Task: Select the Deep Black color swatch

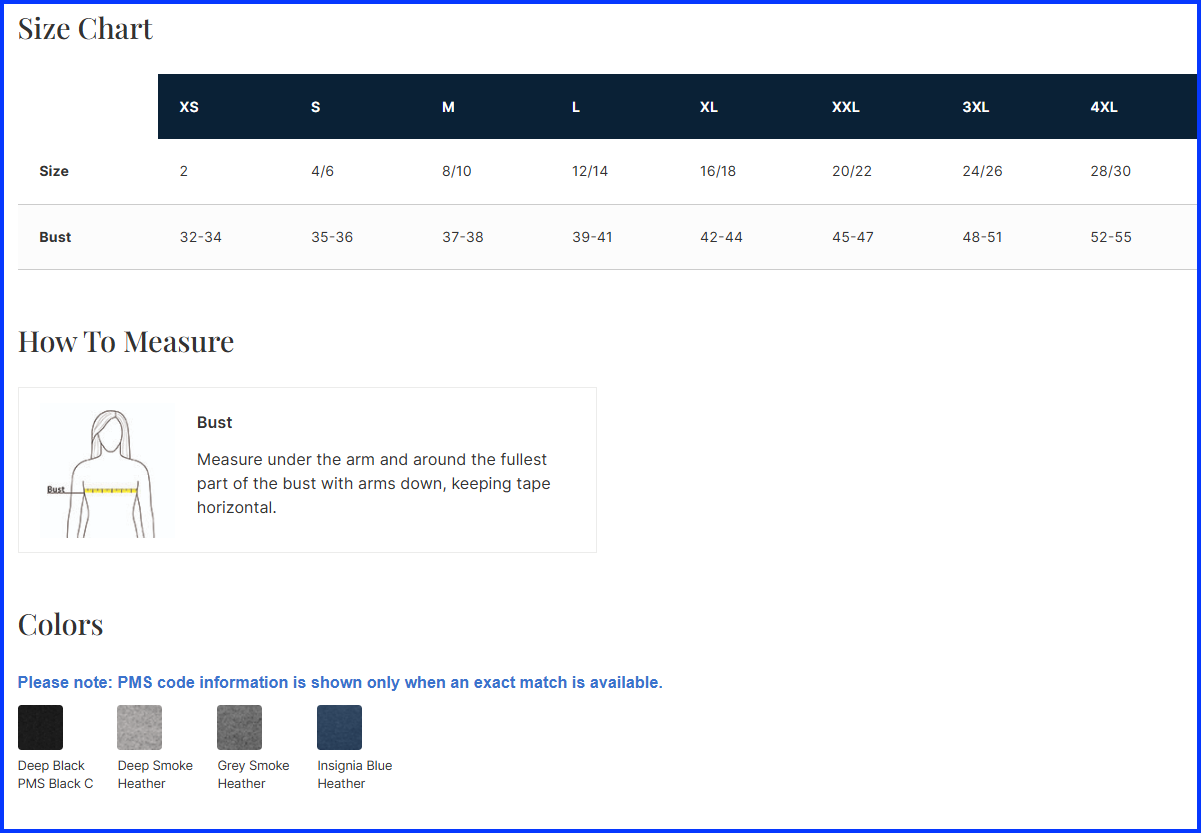Action: [x=40, y=727]
